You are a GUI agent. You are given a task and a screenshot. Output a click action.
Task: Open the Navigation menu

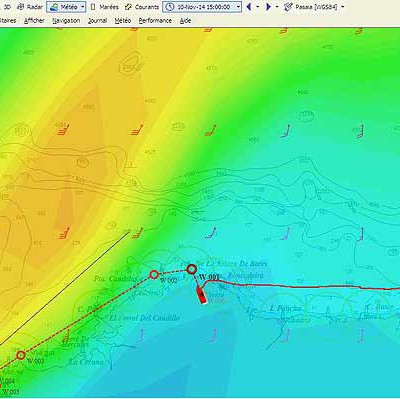(66, 21)
